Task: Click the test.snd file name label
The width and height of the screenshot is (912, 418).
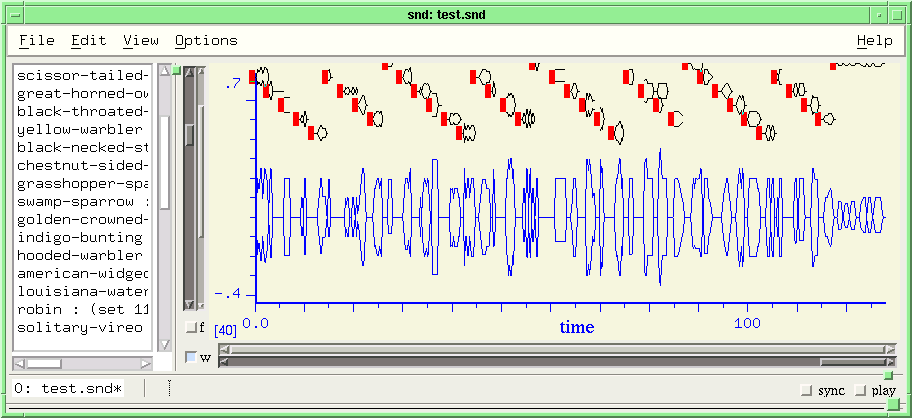Action: [69, 388]
